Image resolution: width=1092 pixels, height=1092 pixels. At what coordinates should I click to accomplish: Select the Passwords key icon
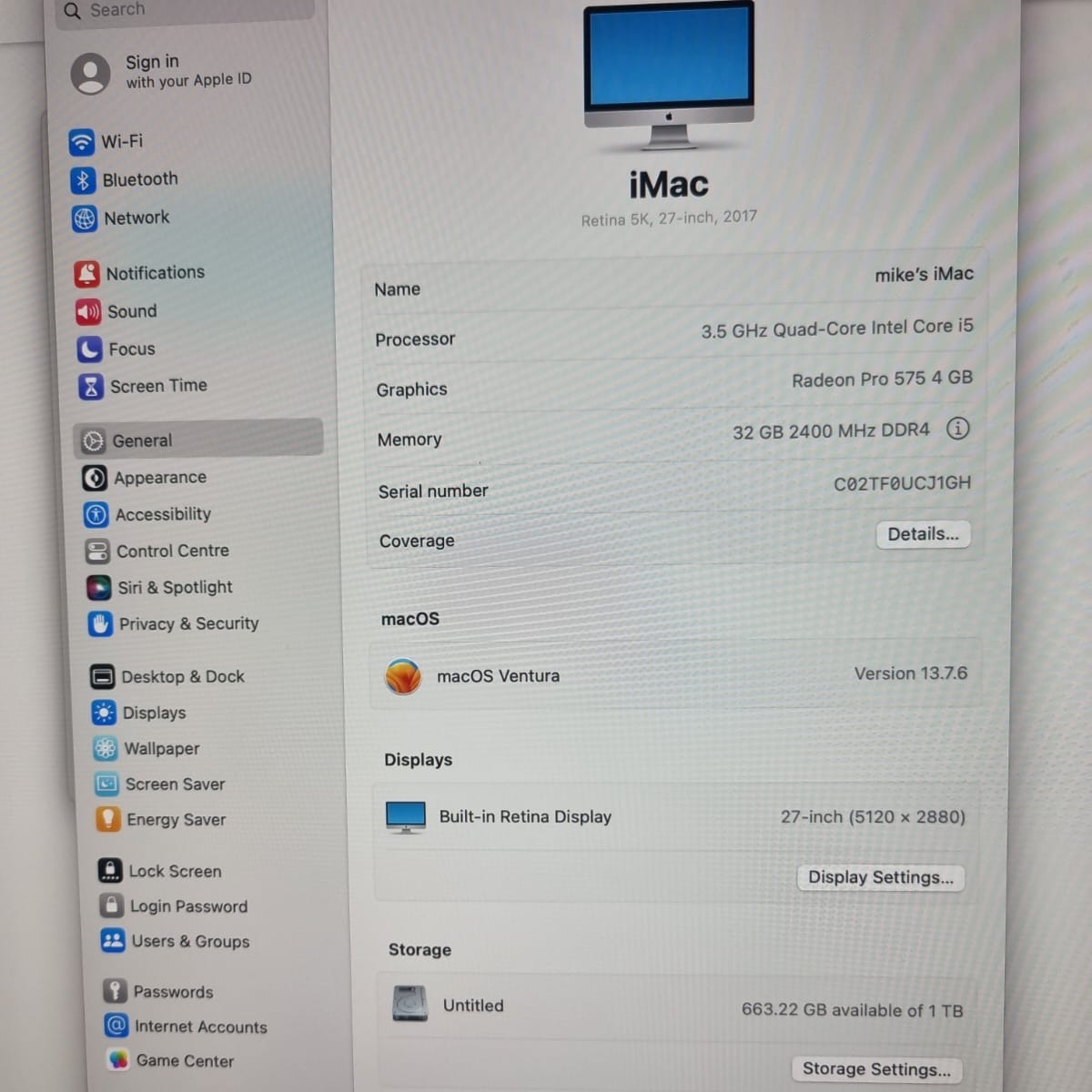click(115, 991)
